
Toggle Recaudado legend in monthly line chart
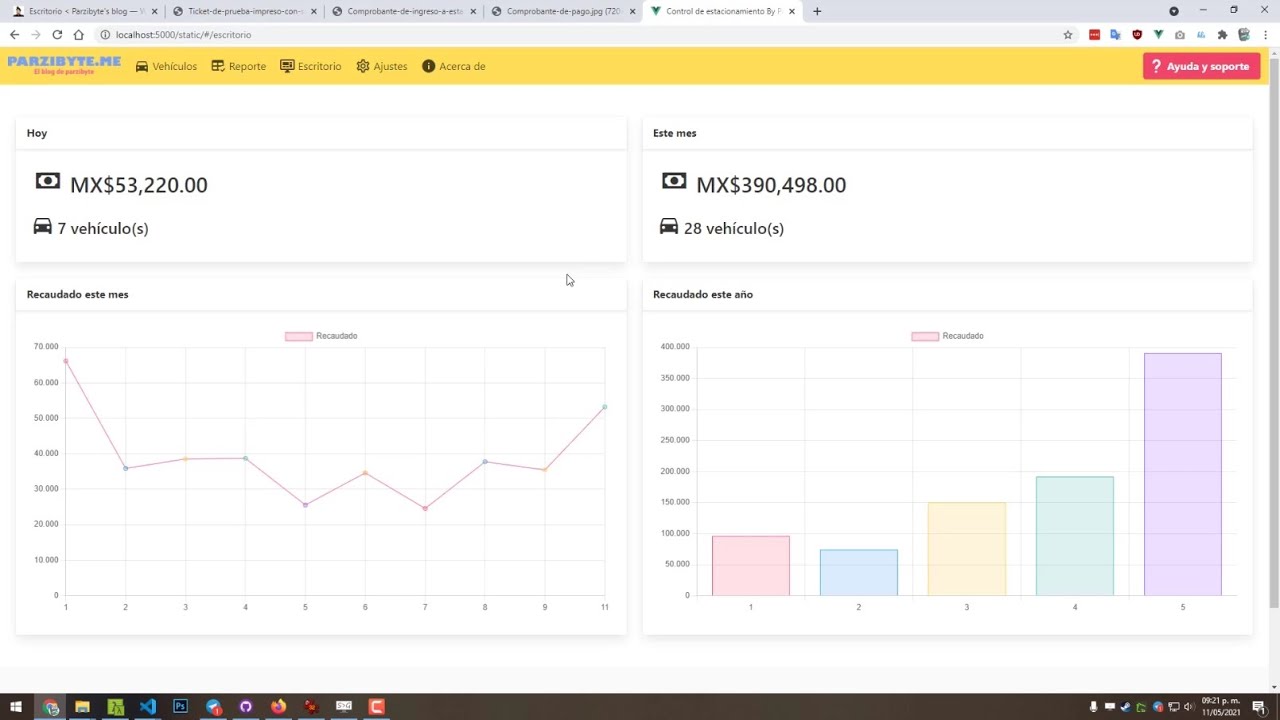coord(321,336)
